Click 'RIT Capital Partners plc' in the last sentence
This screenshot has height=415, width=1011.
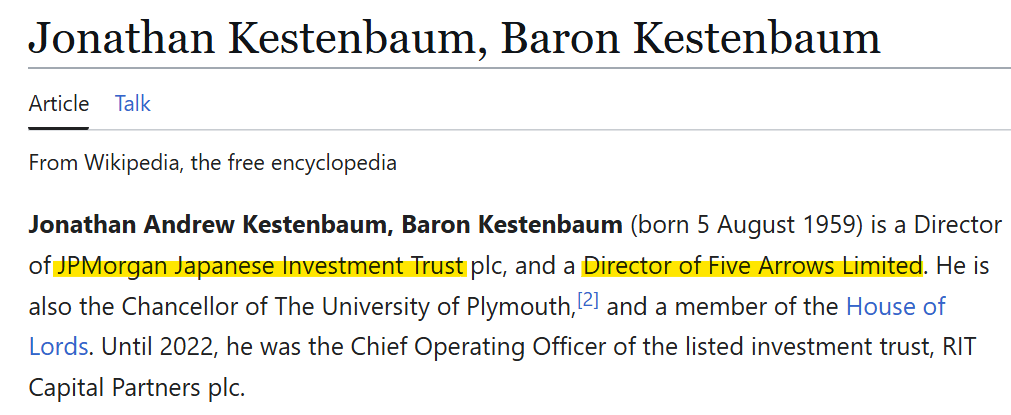tap(136, 387)
